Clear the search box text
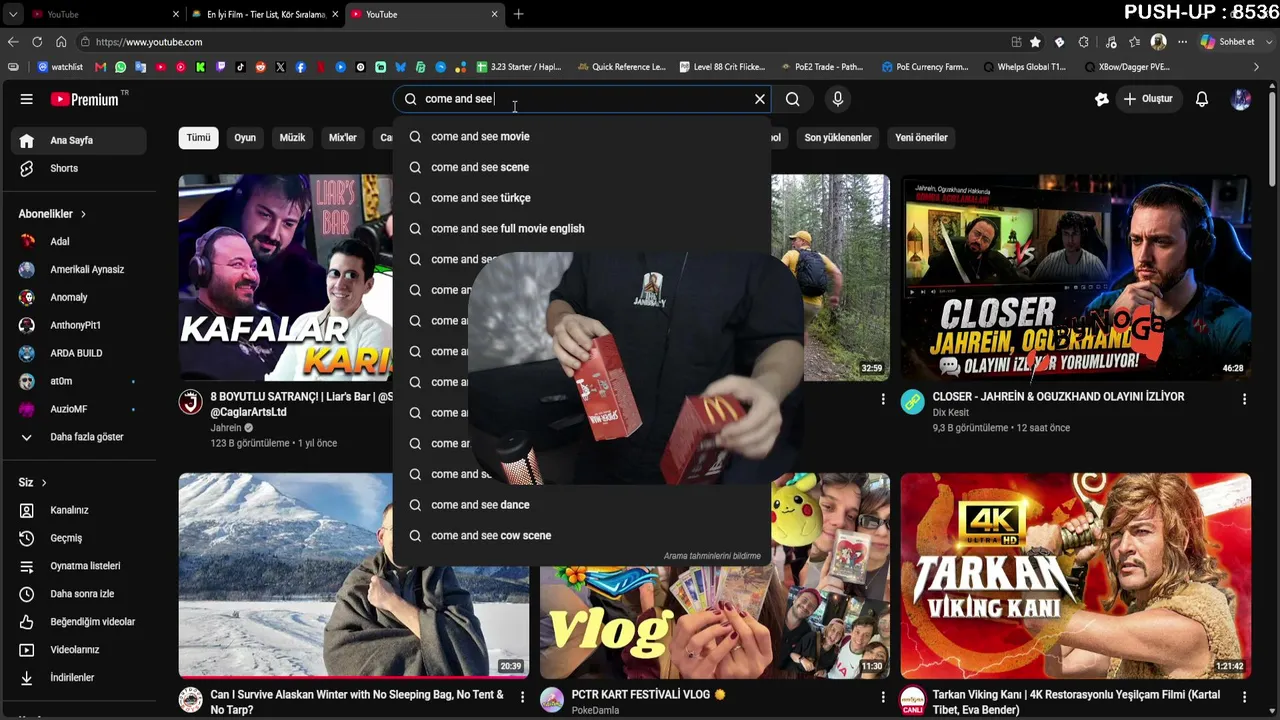Image resolution: width=1280 pixels, height=720 pixels. coord(760,99)
